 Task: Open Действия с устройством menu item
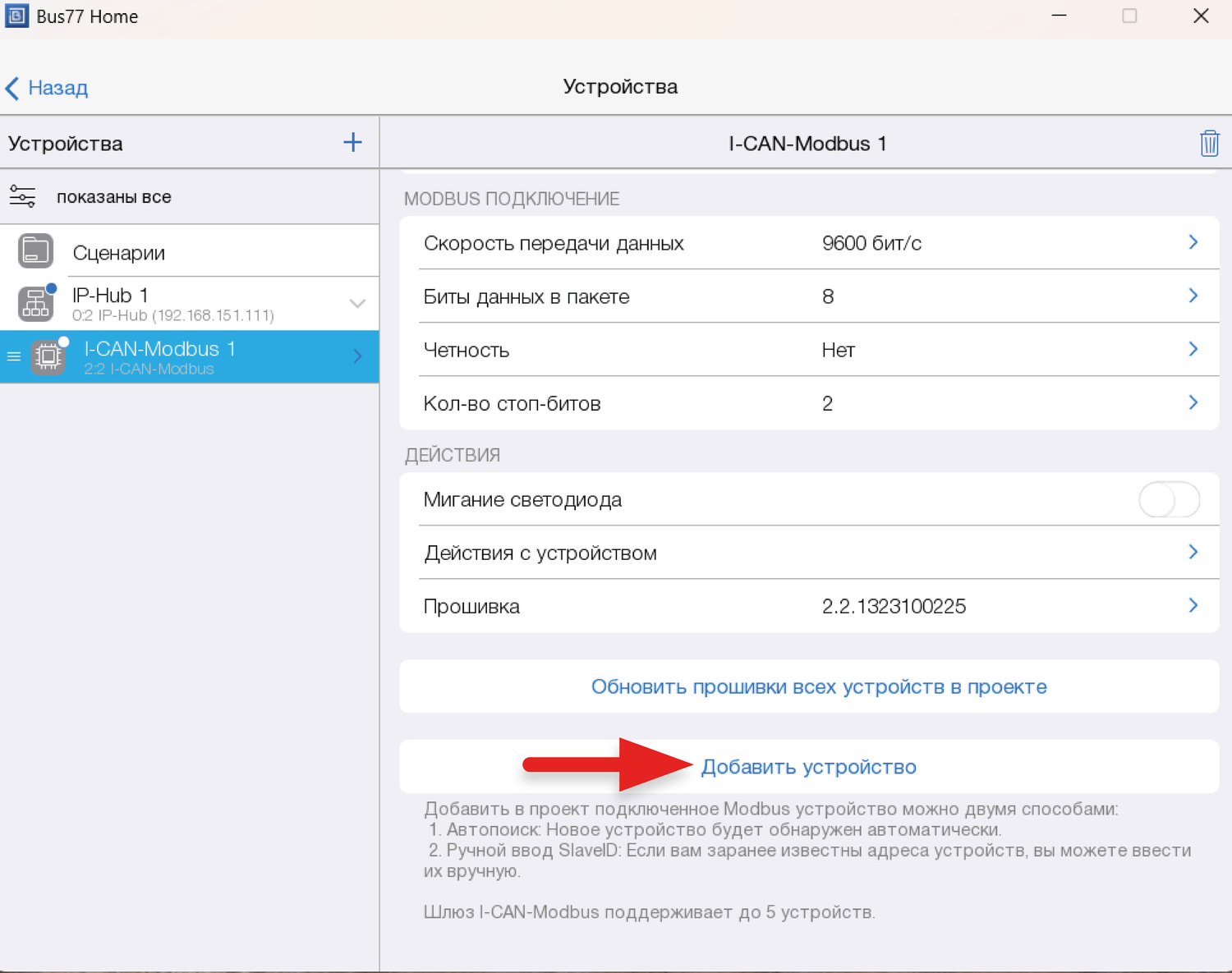(809, 553)
